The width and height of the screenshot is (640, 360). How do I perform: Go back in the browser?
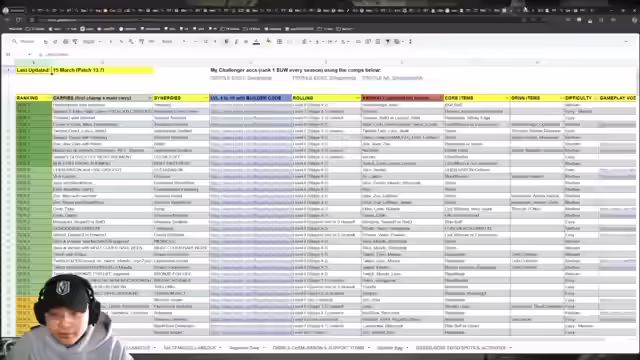(x=7, y=20)
